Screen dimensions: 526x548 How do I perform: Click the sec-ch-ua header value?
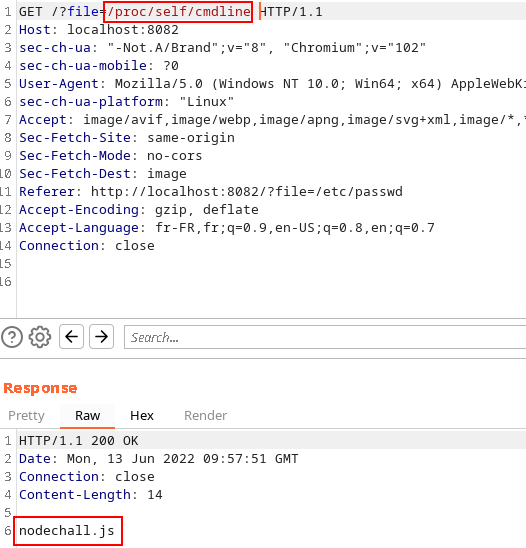coord(266,48)
